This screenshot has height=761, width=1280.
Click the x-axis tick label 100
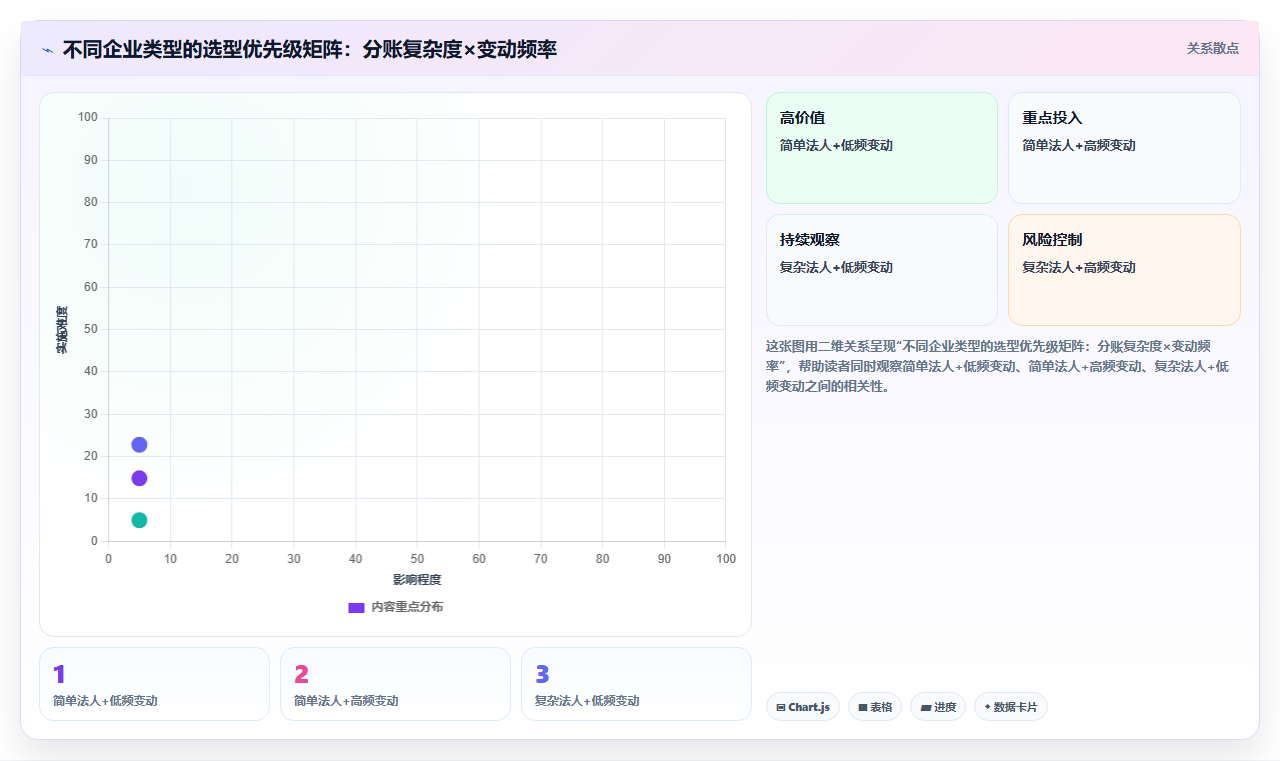(725, 559)
